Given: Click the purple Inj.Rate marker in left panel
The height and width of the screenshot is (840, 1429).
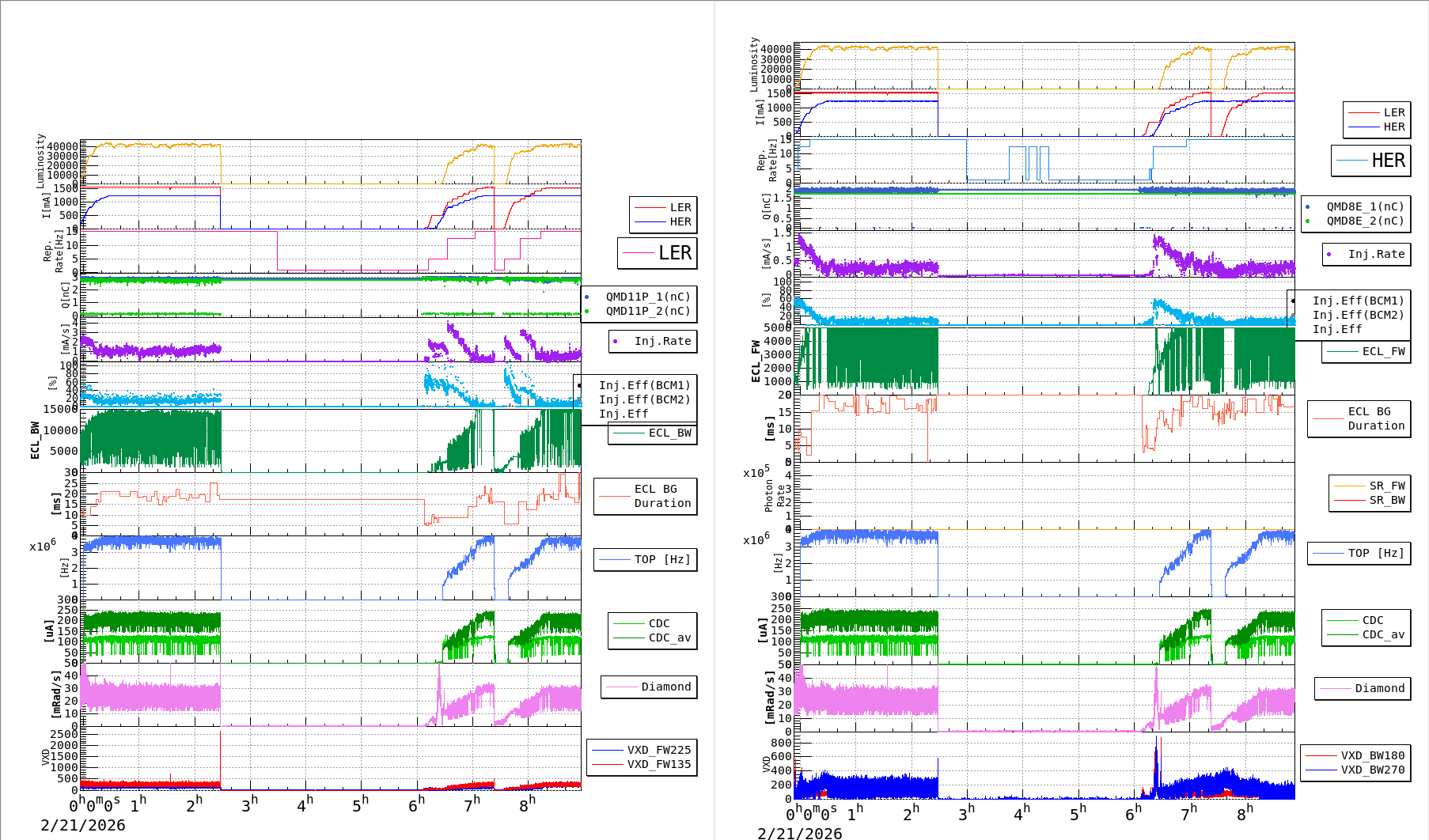Looking at the screenshot, I should (615, 342).
